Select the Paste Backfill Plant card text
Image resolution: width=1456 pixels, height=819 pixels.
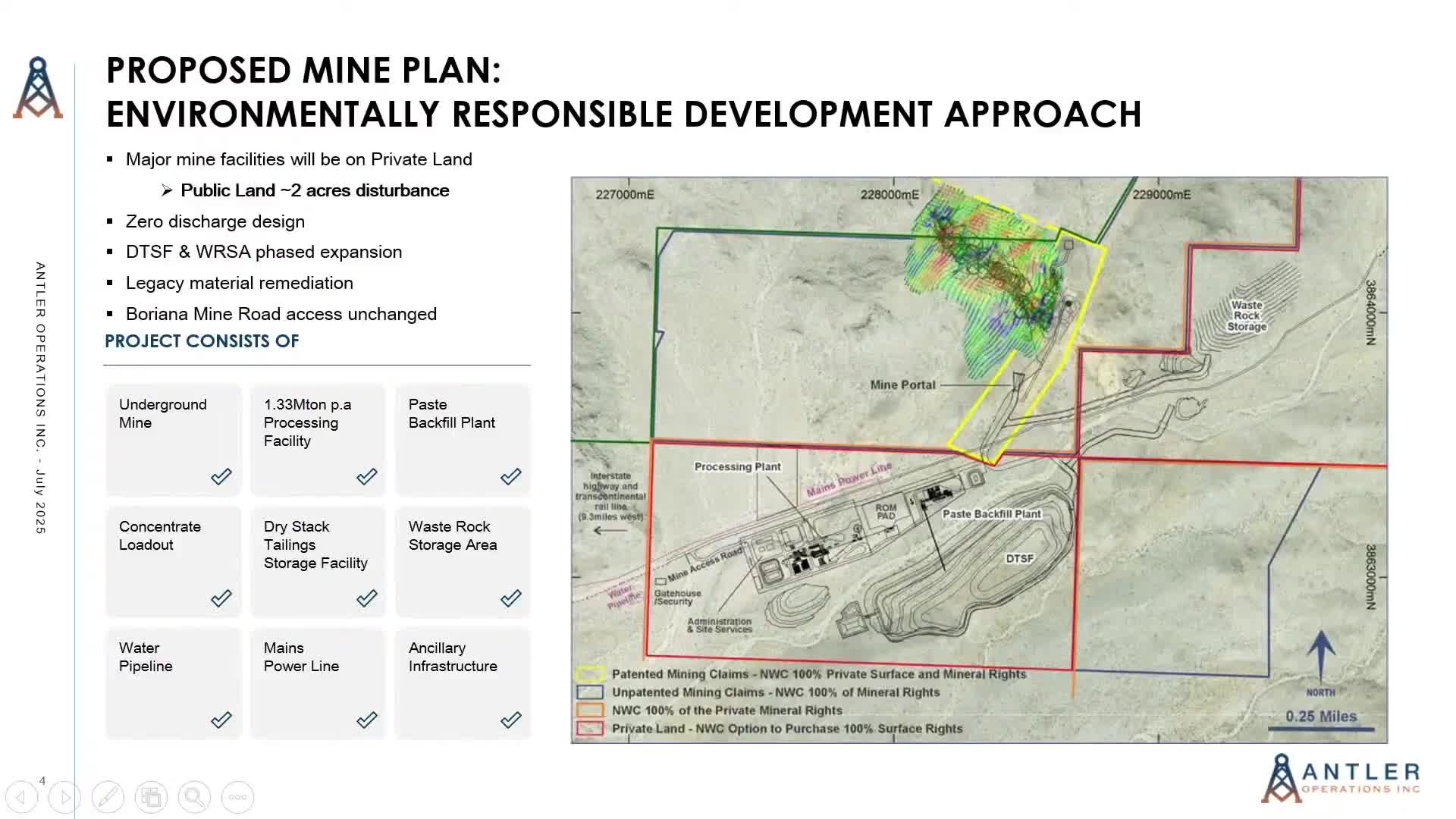(451, 413)
